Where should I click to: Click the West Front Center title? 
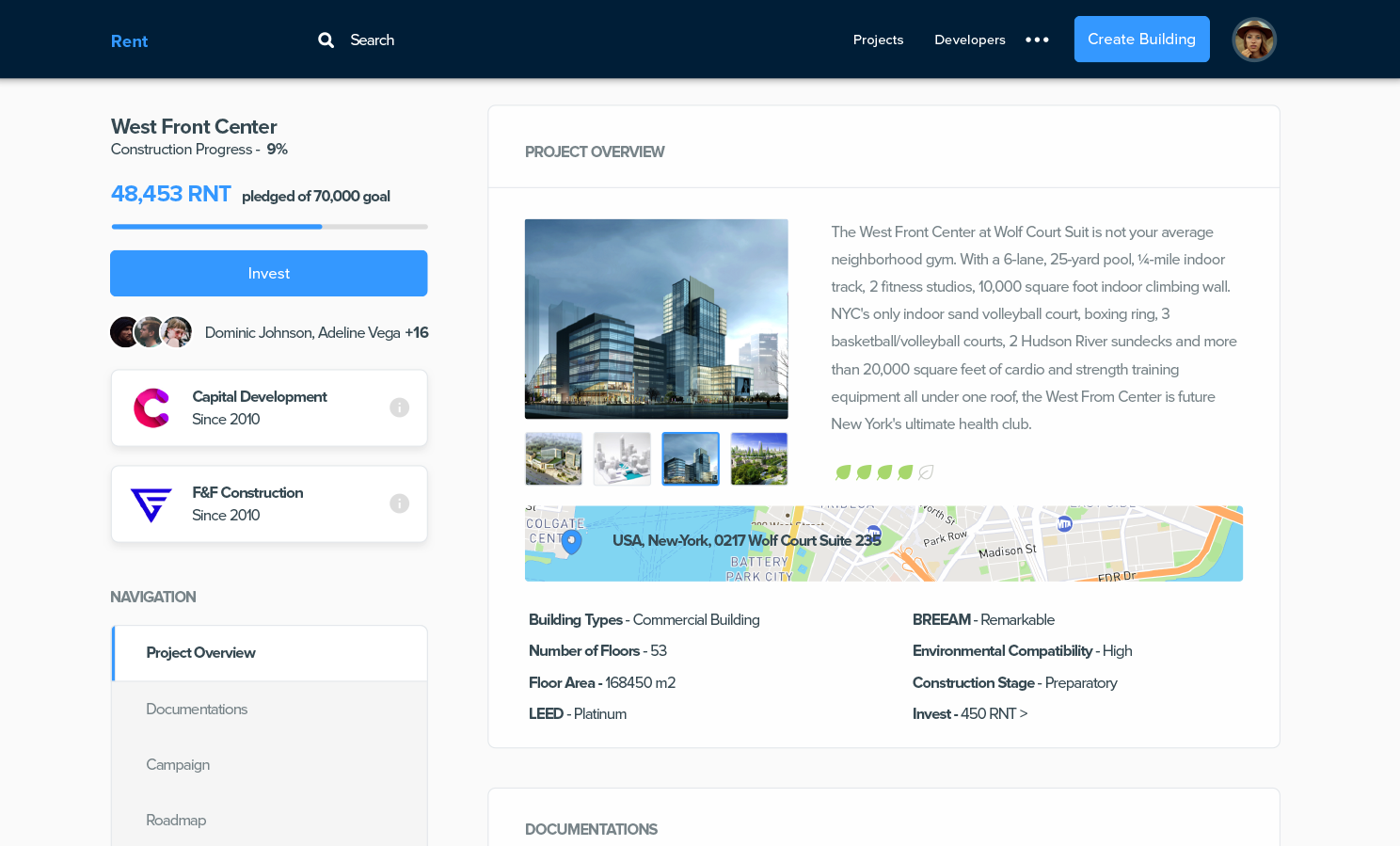194,126
